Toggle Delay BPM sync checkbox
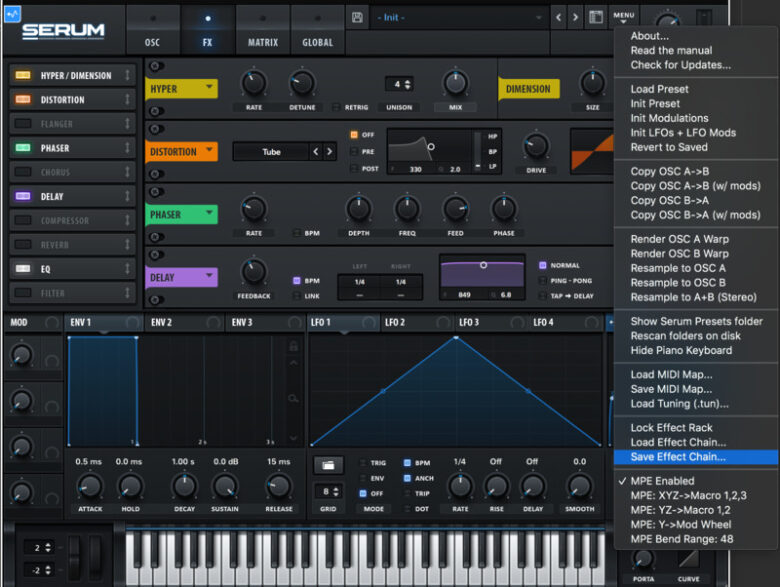Image resolution: width=780 pixels, height=587 pixels. [x=296, y=281]
